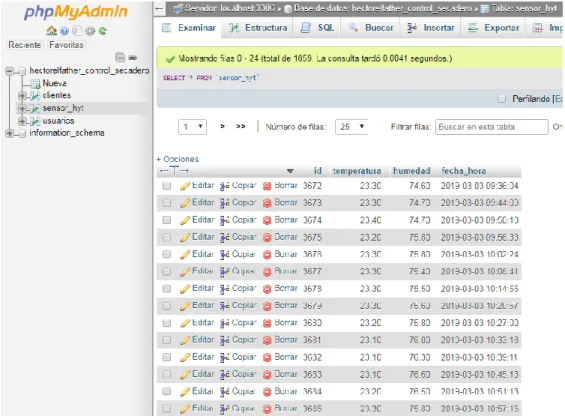The image size is (565, 416).
Task: Expand the usuarios table node
Action: [x=22, y=121]
